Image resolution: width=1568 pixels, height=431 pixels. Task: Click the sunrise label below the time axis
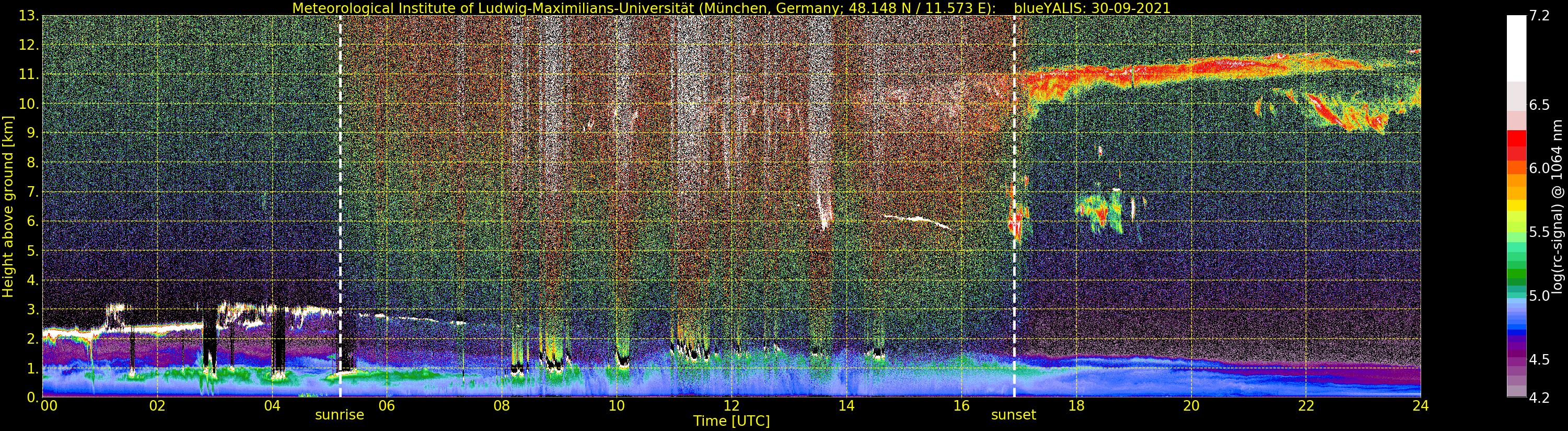pos(339,415)
